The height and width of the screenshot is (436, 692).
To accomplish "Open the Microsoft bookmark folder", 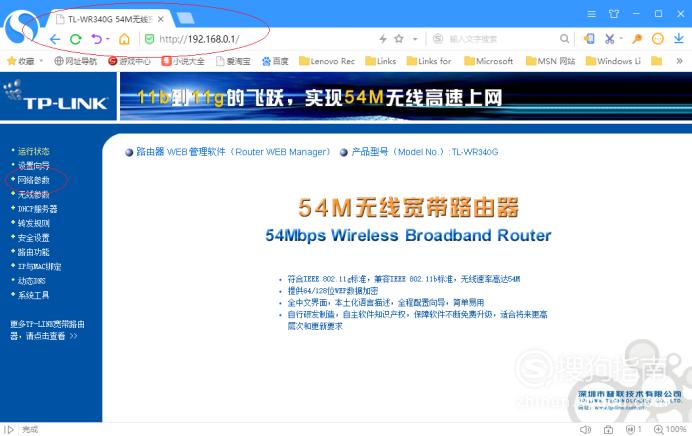I will coord(489,61).
